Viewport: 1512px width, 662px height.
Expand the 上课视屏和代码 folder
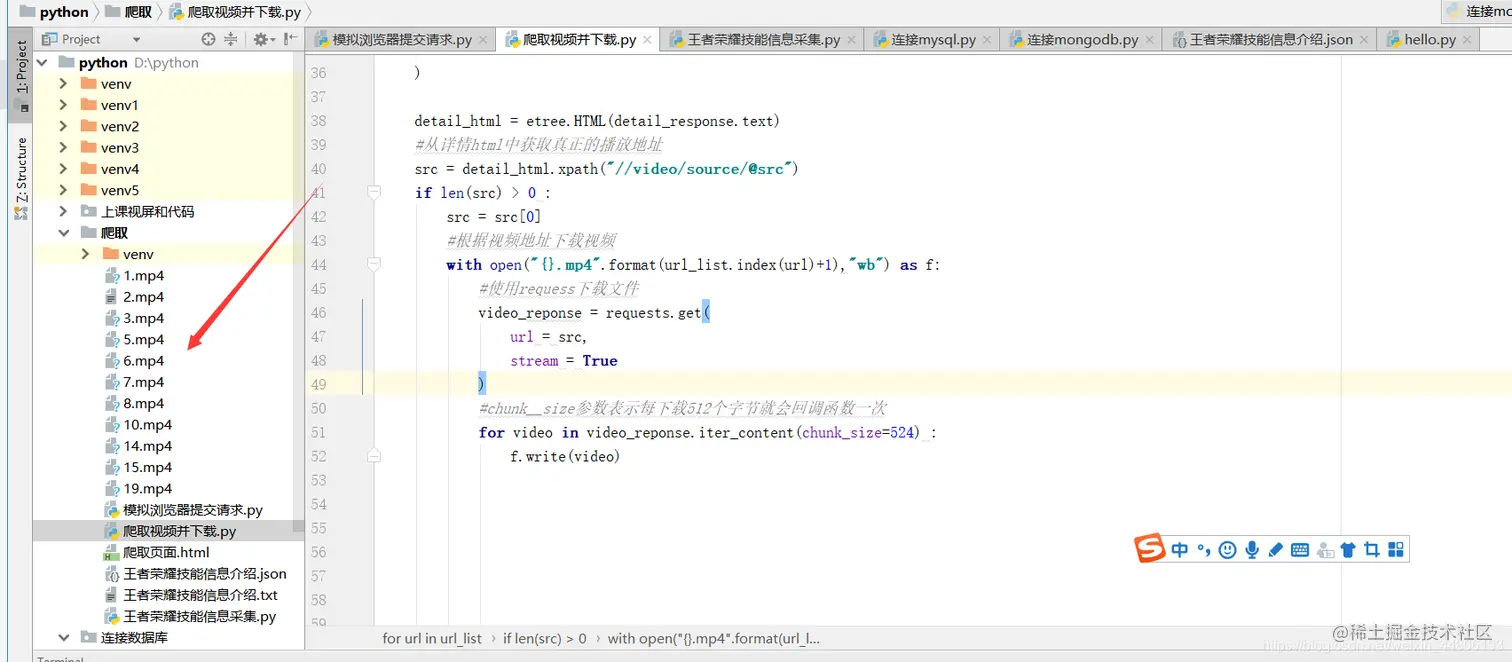pyautogui.click(x=63, y=211)
